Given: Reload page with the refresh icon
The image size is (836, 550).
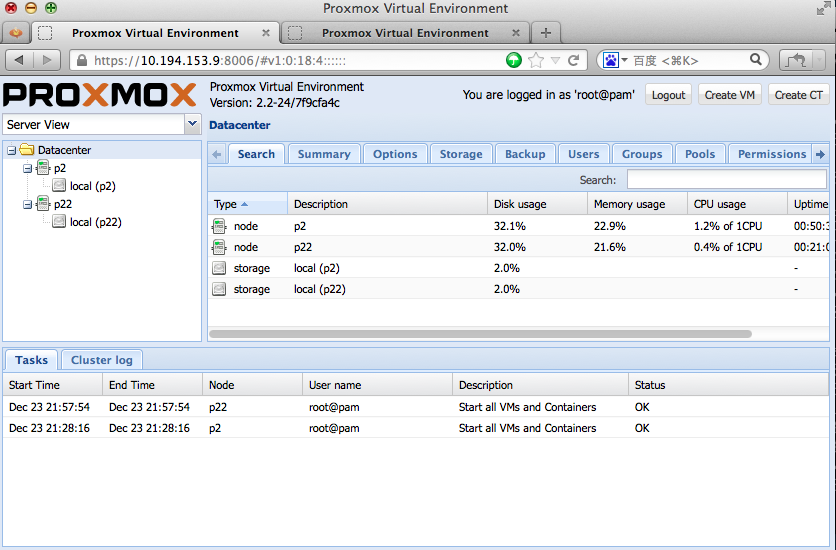Looking at the screenshot, I should [574, 60].
